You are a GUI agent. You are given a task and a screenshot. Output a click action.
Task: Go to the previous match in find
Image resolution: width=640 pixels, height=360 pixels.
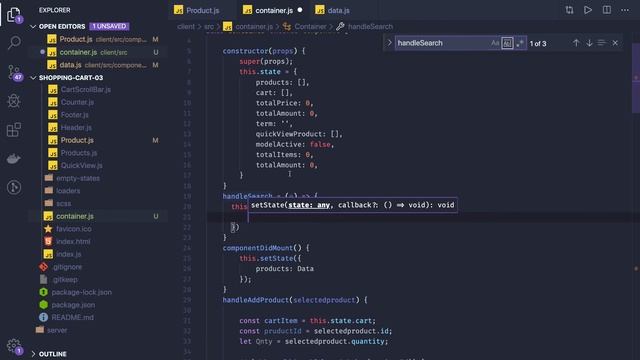click(x=576, y=43)
